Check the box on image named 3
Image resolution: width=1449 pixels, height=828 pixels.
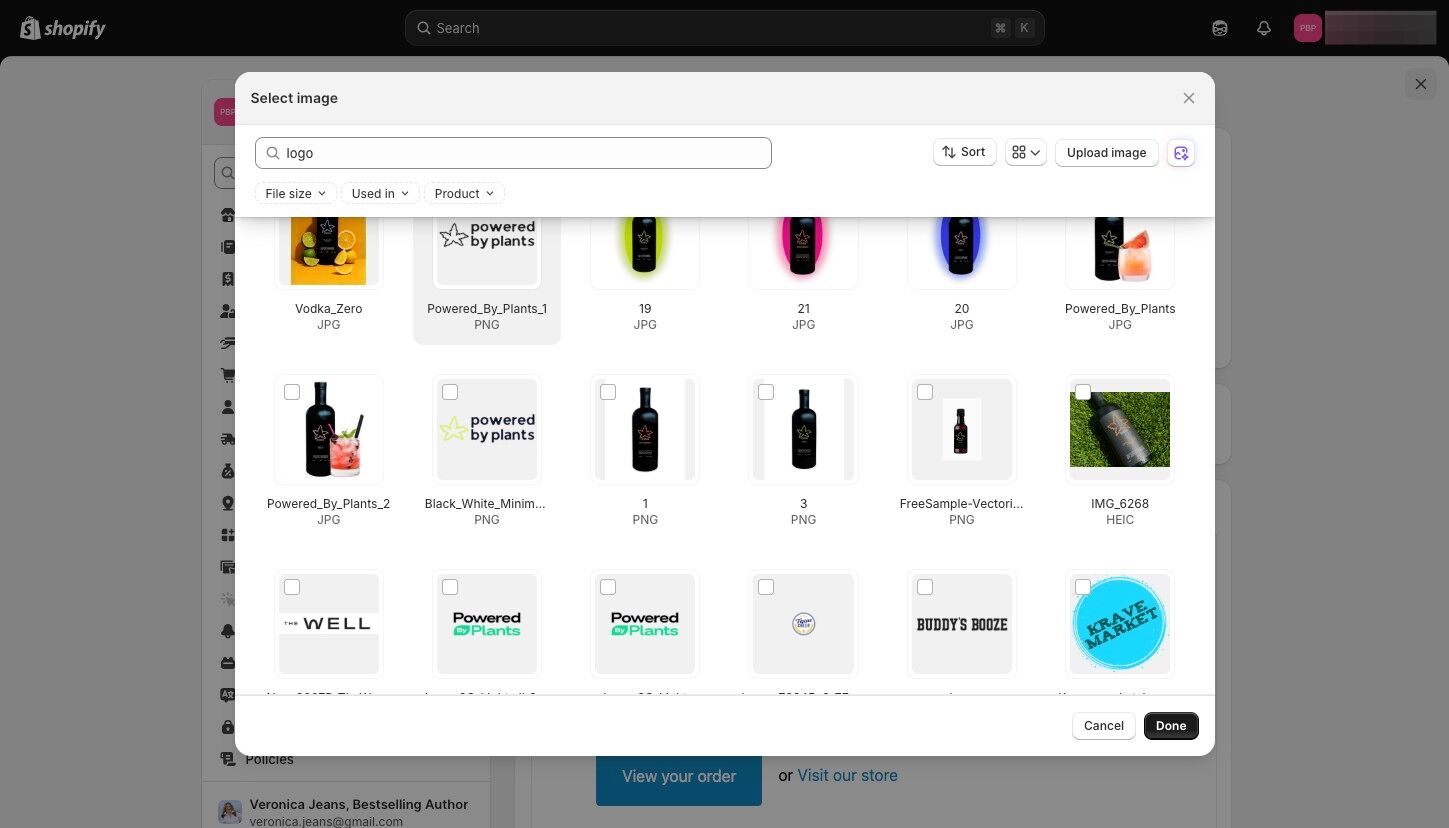[766, 392]
